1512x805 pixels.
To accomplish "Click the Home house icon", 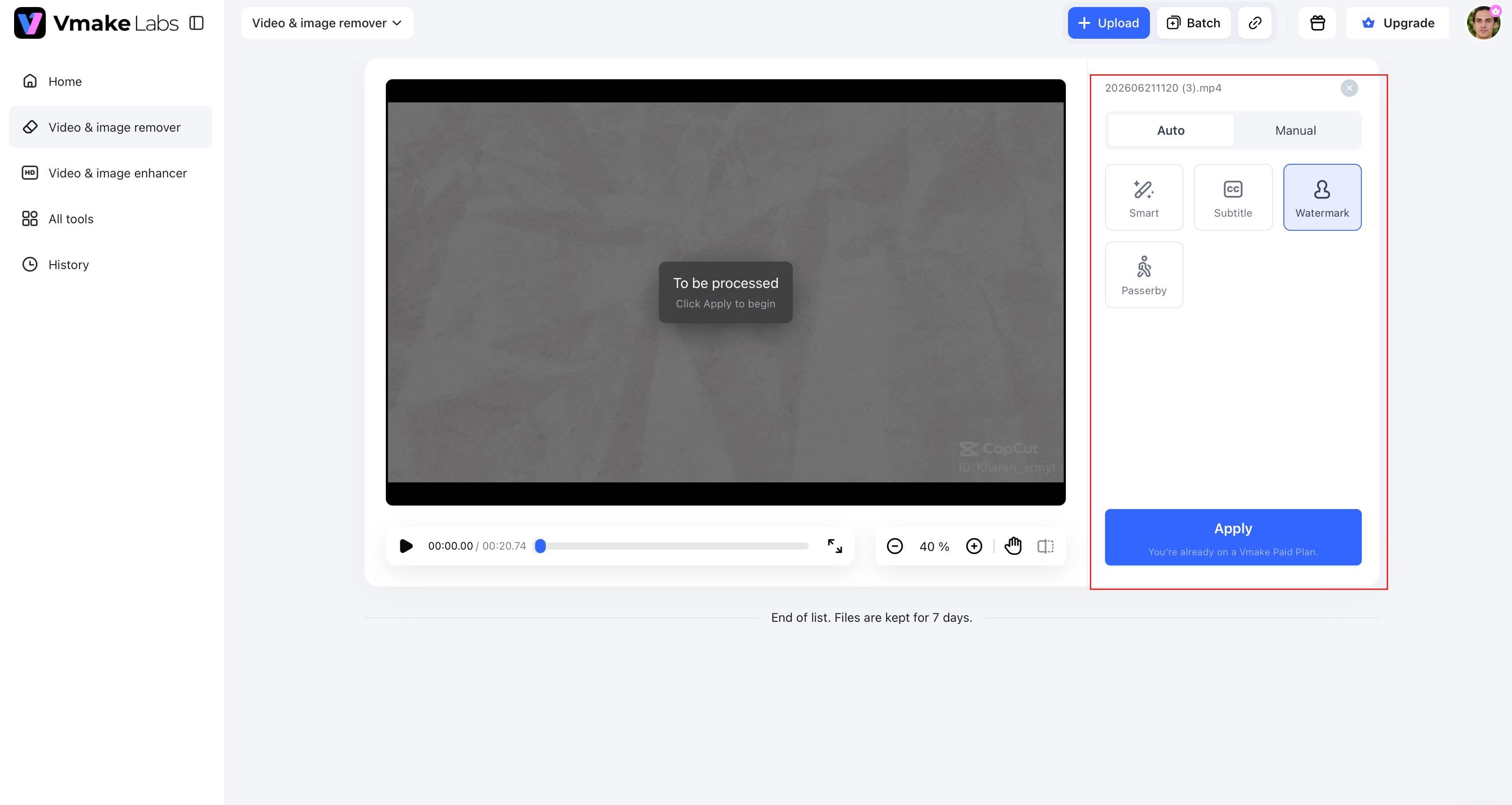I will (30, 81).
